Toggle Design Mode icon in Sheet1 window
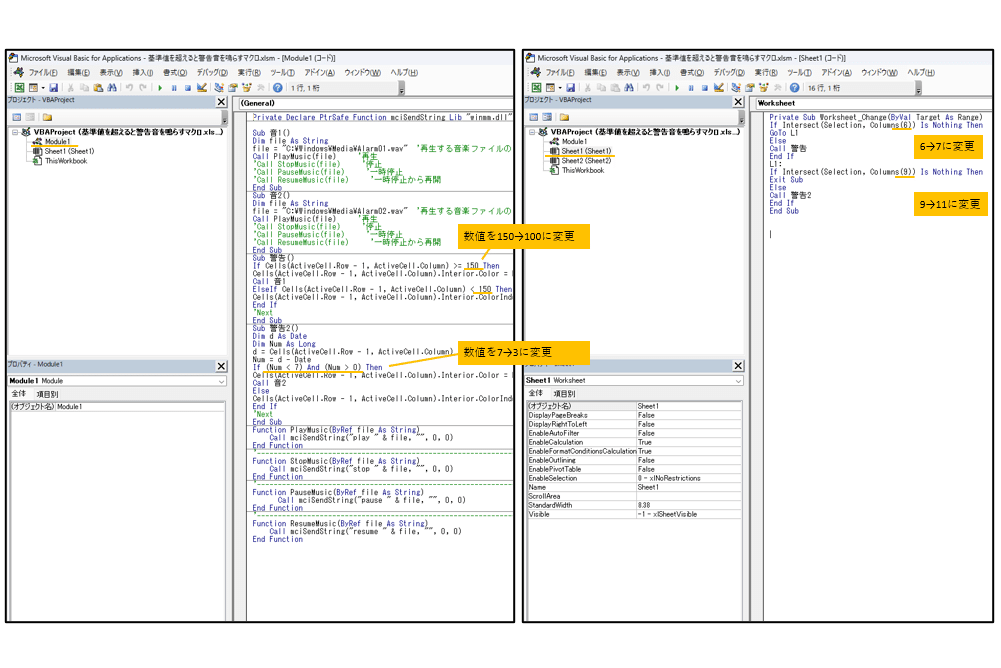Viewport: 1001px width, 668px height. (x=719, y=87)
